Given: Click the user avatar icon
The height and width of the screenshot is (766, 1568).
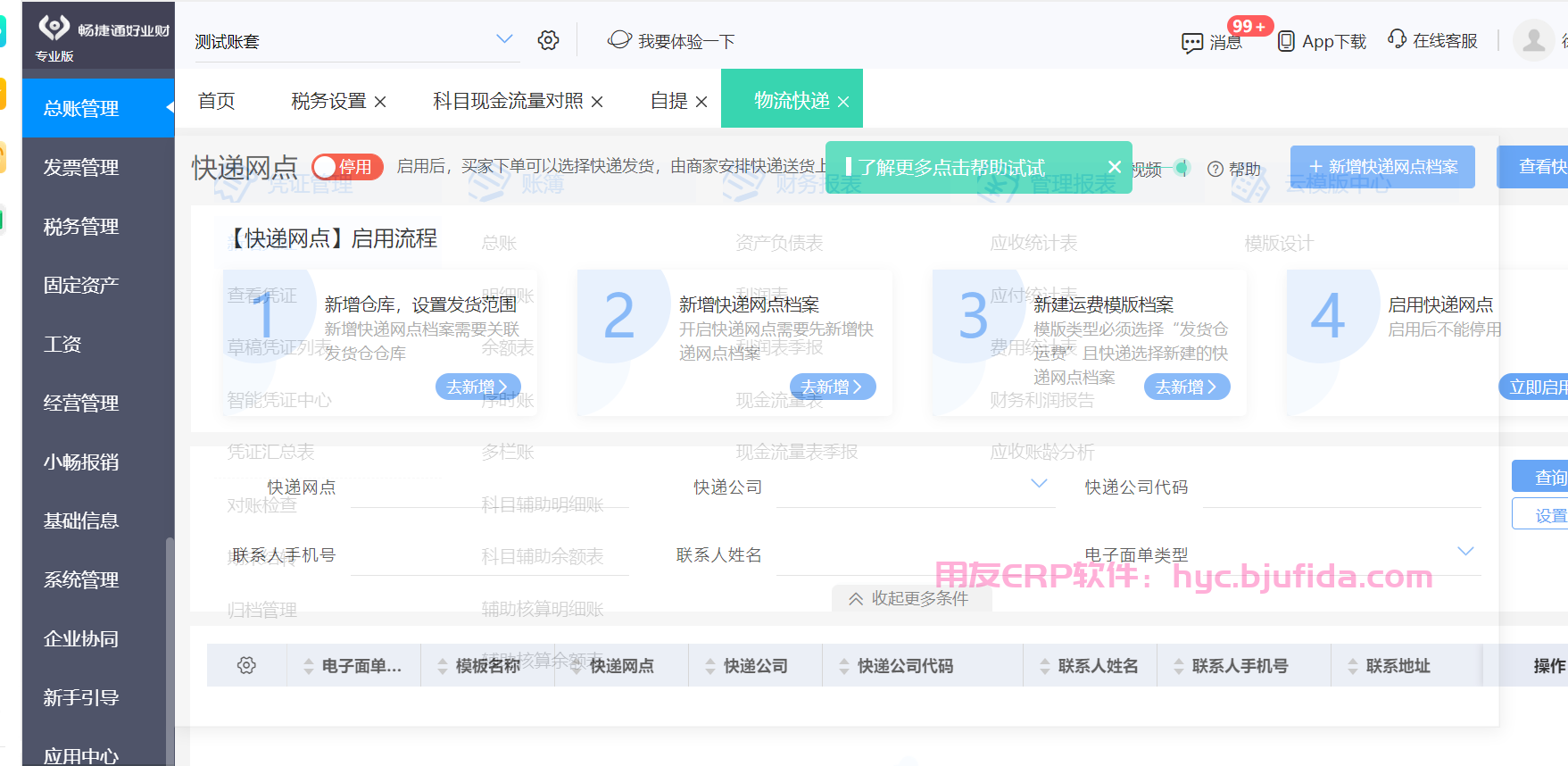Looking at the screenshot, I should (x=1534, y=40).
